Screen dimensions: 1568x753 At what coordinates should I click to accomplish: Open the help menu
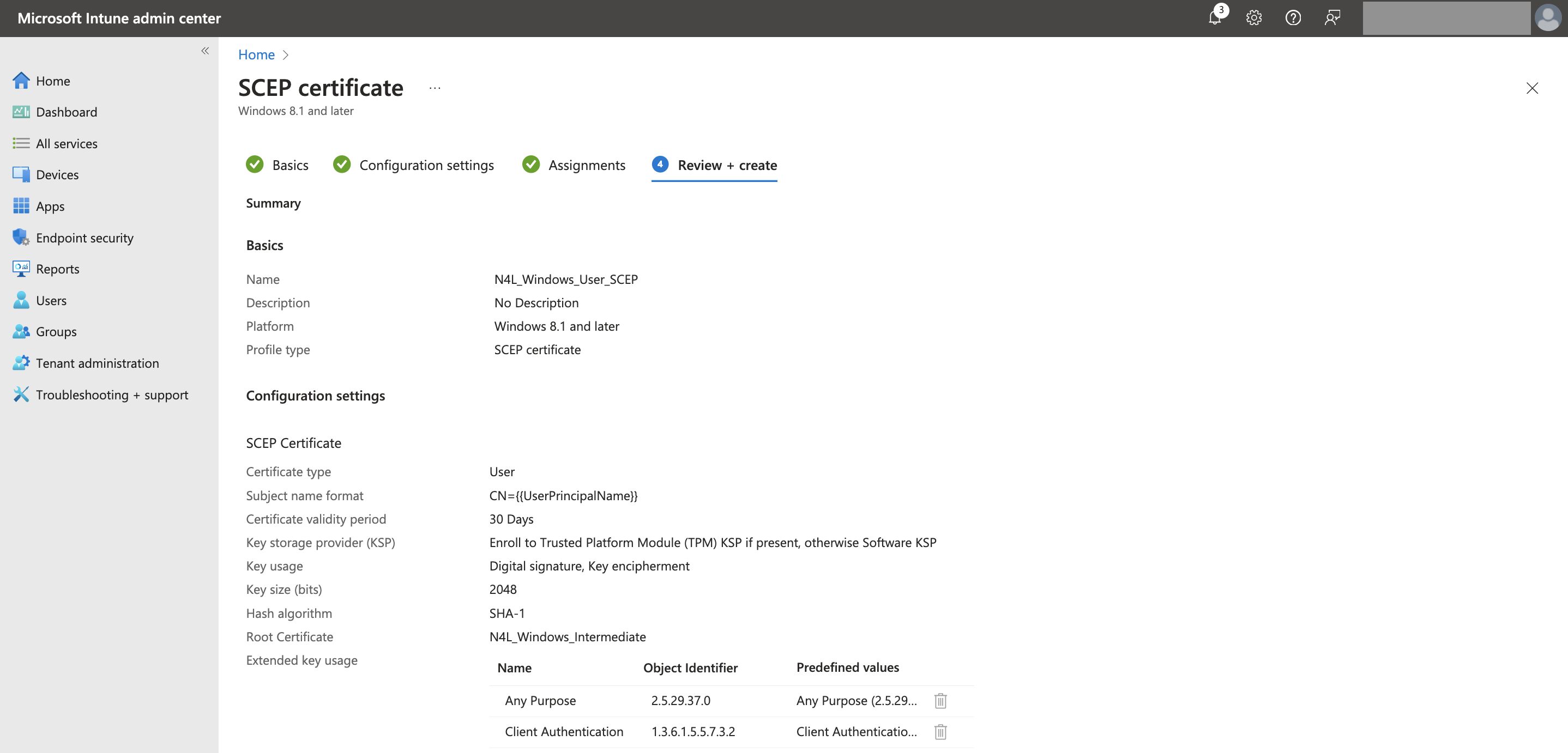(x=1293, y=17)
